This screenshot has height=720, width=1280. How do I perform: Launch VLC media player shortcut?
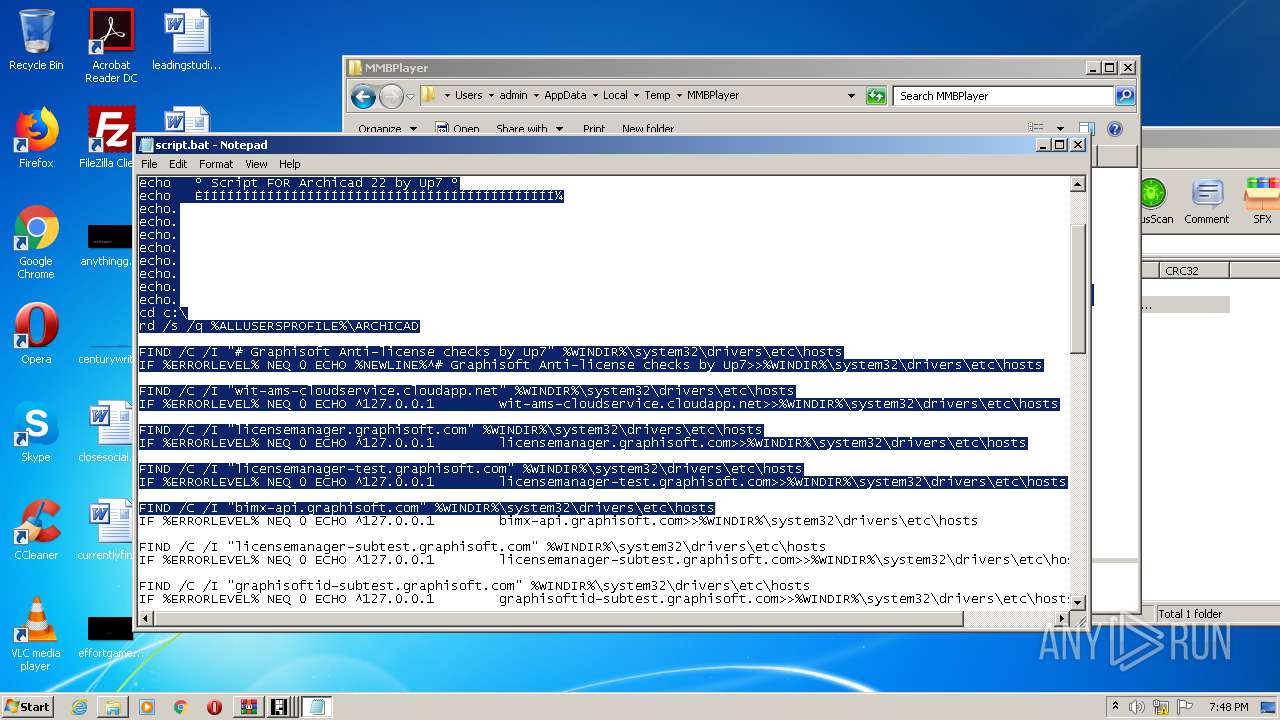[x=36, y=634]
